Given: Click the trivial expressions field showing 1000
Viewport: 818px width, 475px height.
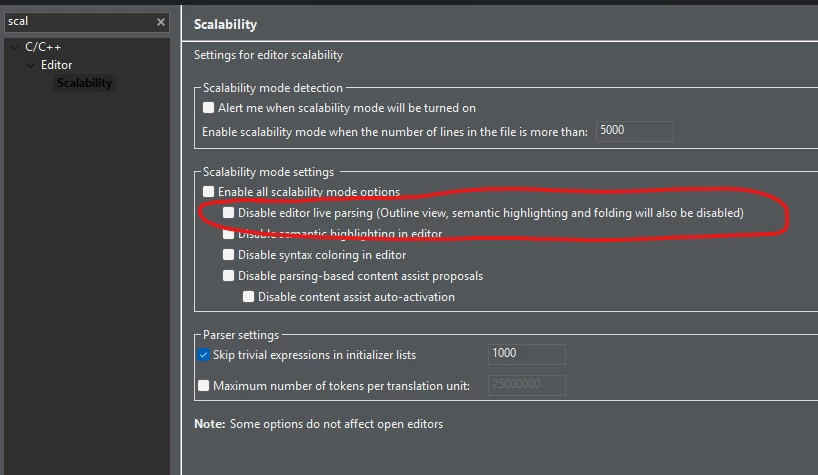Looking at the screenshot, I should (x=526, y=354).
